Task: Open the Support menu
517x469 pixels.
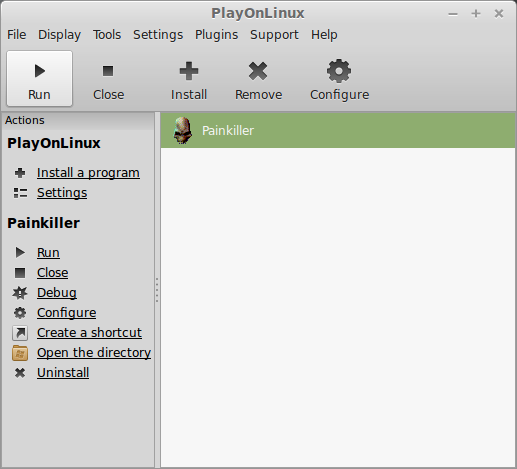Action: pyautogui.click(x=274, y=35)
